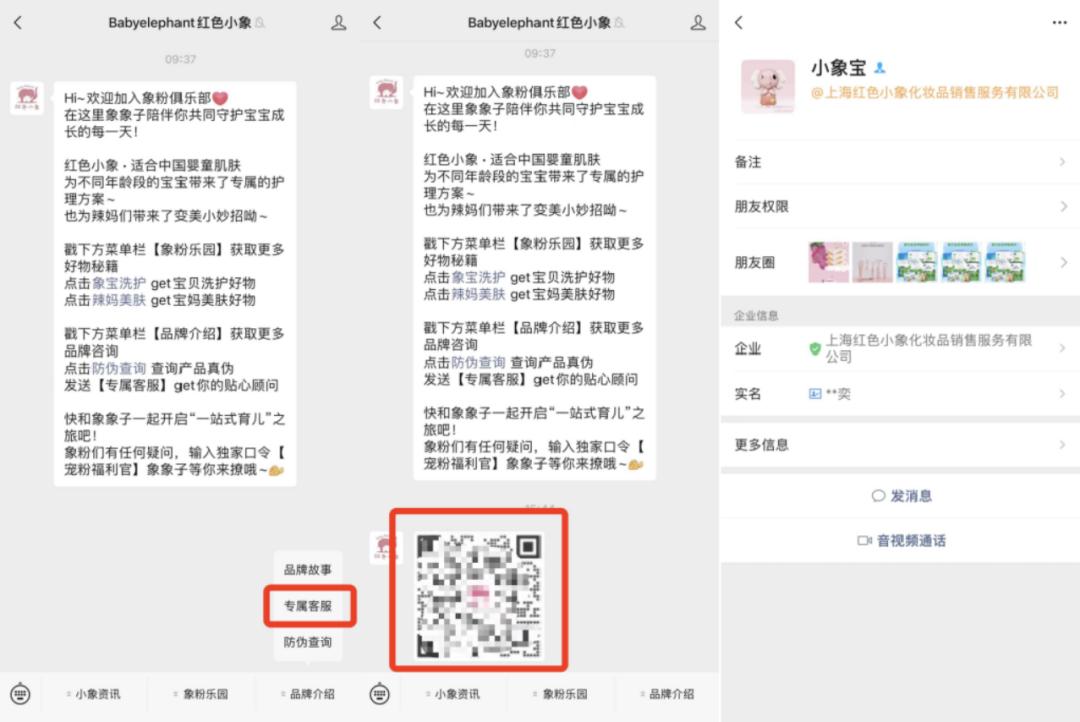Screen dimensions: 1080x722
Task: Open the 更多信息 section
Action: 900,444
